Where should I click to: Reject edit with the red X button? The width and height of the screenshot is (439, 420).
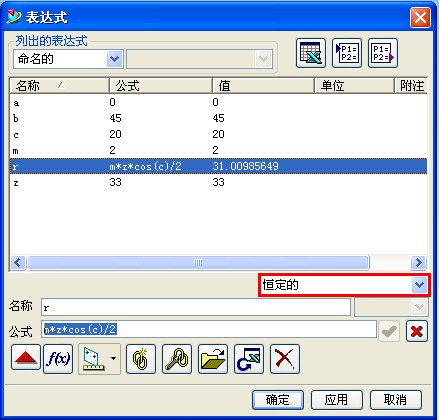tap(417, 331)
